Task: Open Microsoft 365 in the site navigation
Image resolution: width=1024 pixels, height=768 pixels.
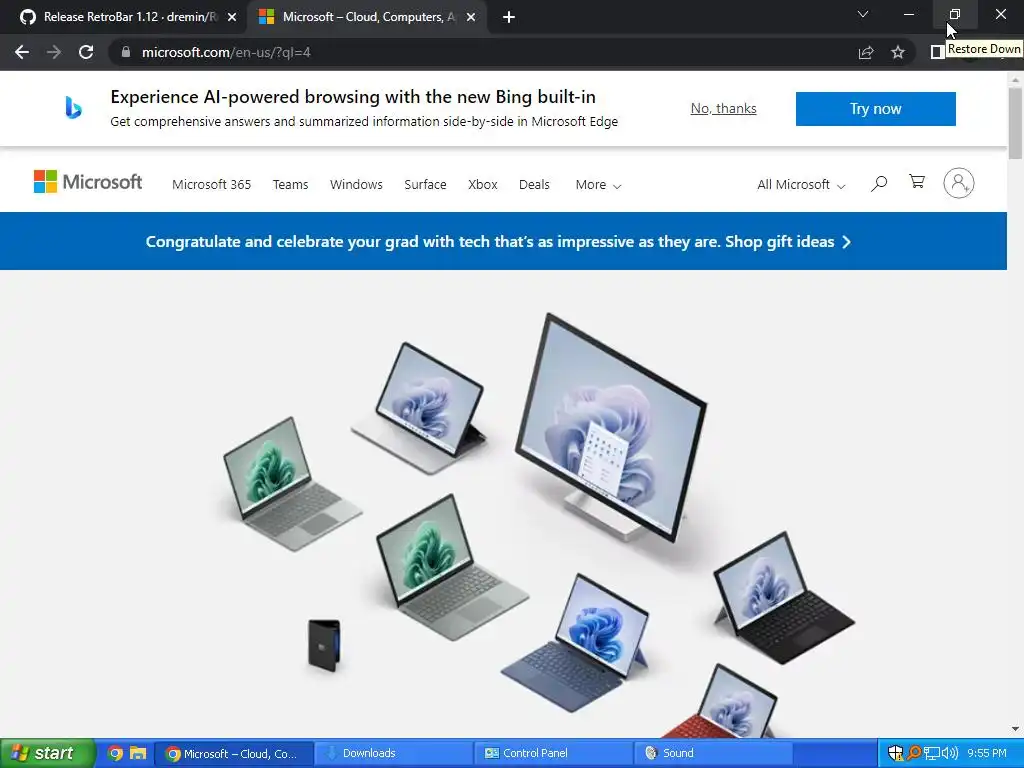Action: [212, 185]
